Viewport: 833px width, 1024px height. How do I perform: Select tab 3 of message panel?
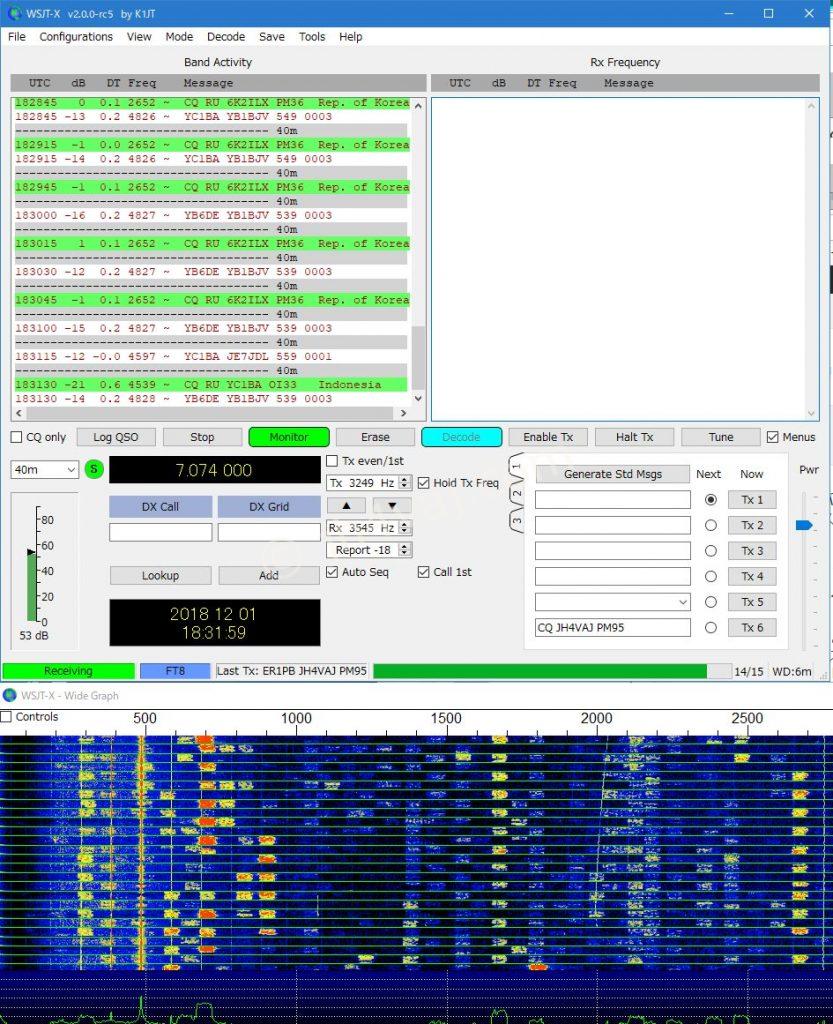tap(516, 520)
